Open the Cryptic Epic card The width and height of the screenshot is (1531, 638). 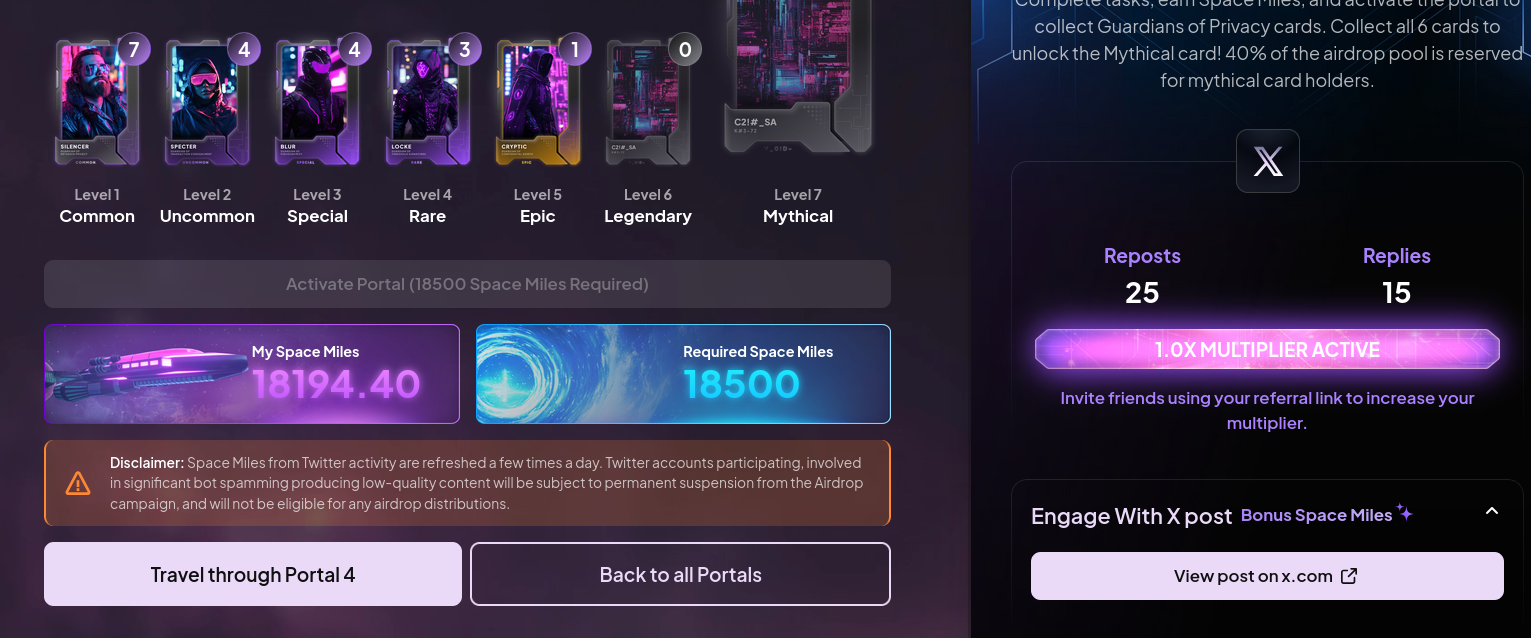[x=536, y=105]
